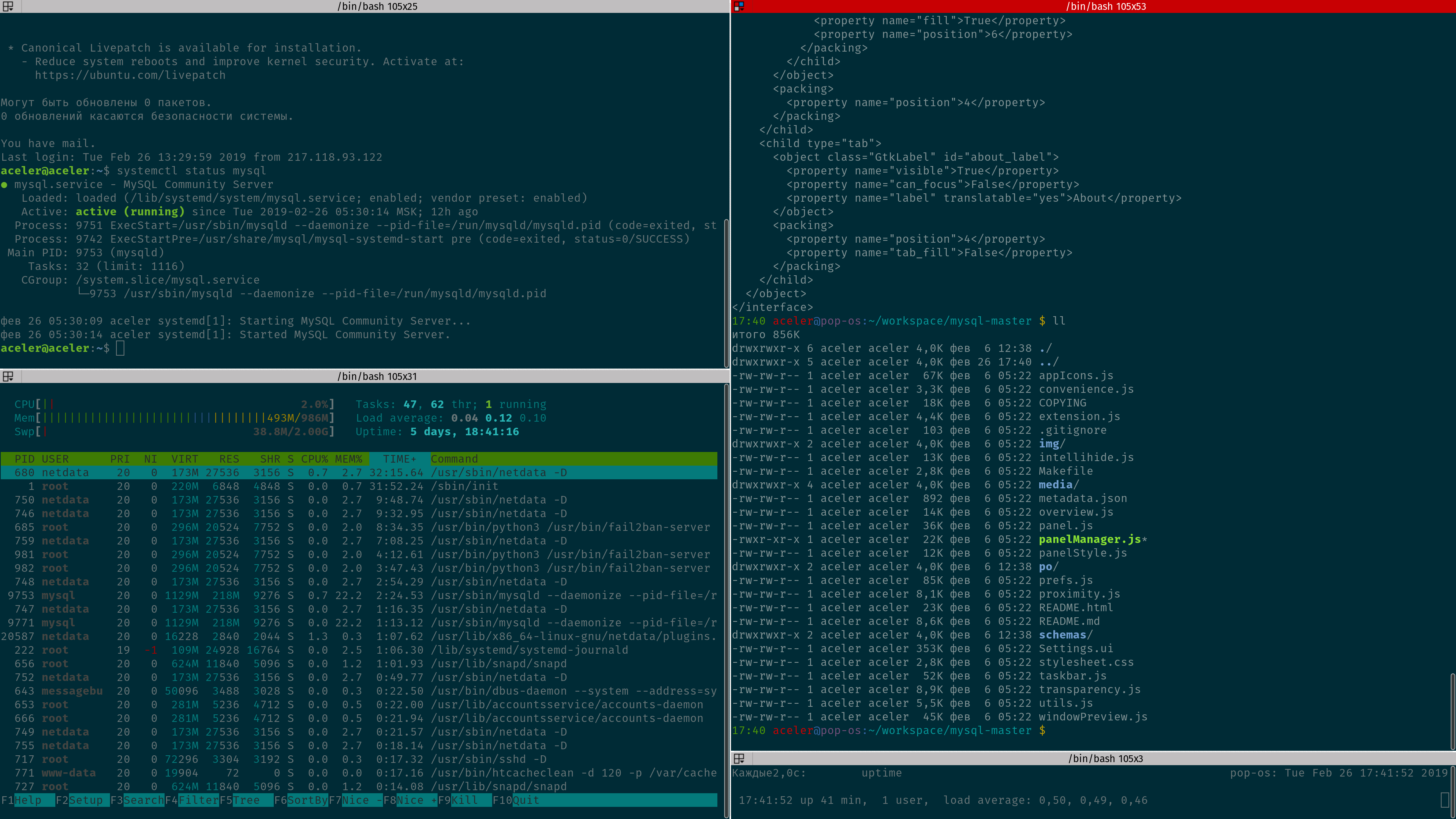1456x819 pixels.
Task: Select /sbin/init process row in htop
Action: coord(359,486)
